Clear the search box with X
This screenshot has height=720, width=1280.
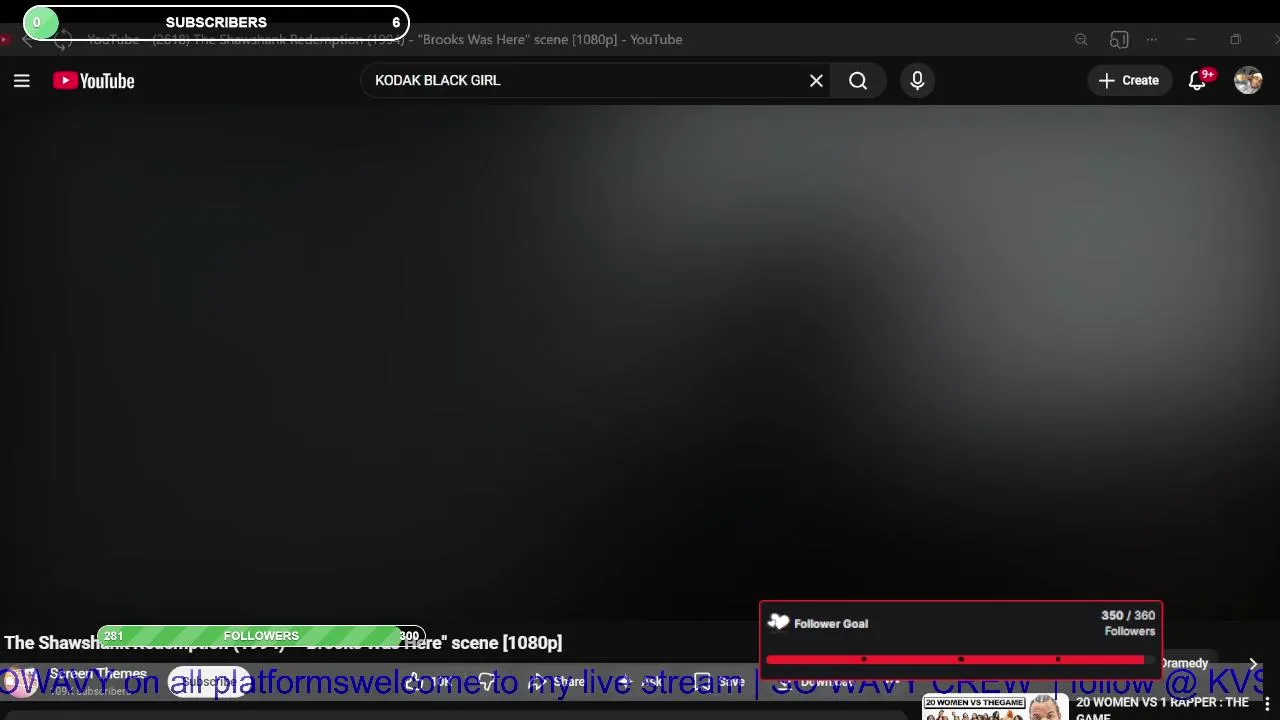pyautogui.click(x=816, y=81)
